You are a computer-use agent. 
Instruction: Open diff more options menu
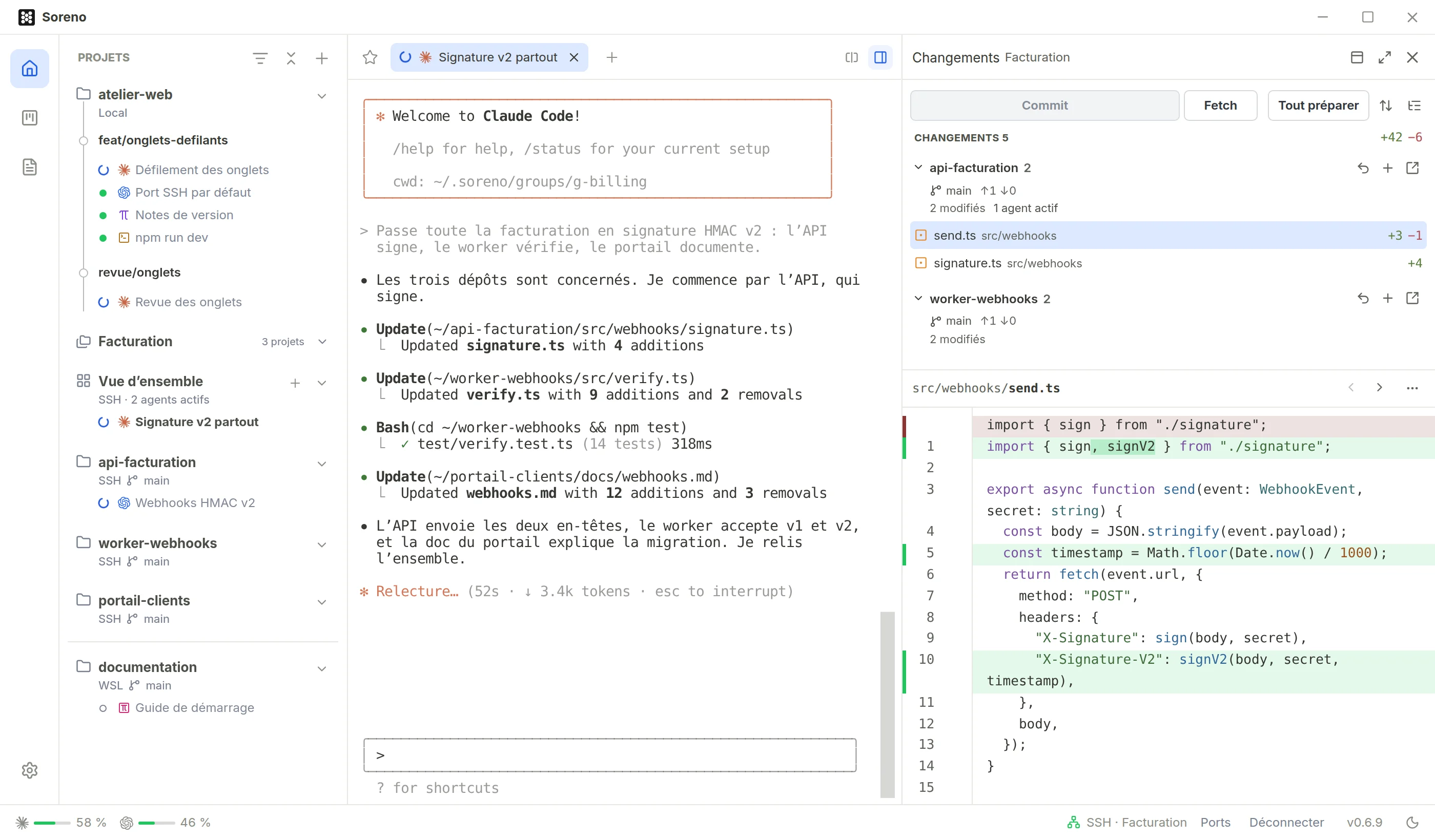(x=1412, y=388)
